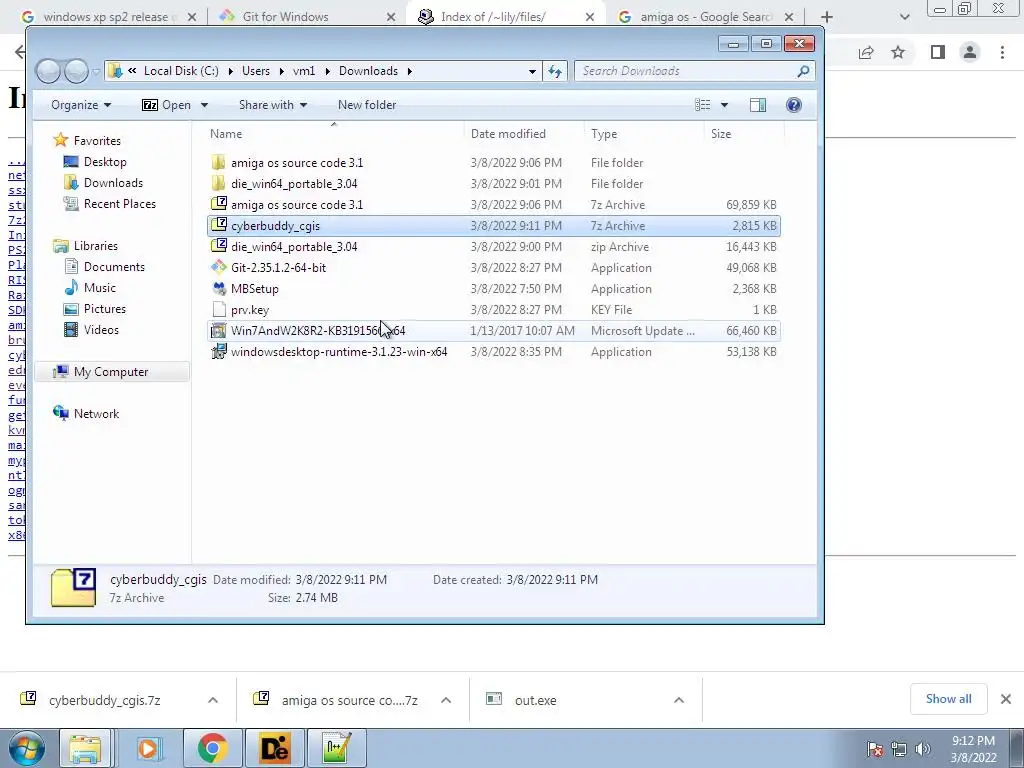
Task: Open Explorer help question mark
Action: tap(793, 105)
